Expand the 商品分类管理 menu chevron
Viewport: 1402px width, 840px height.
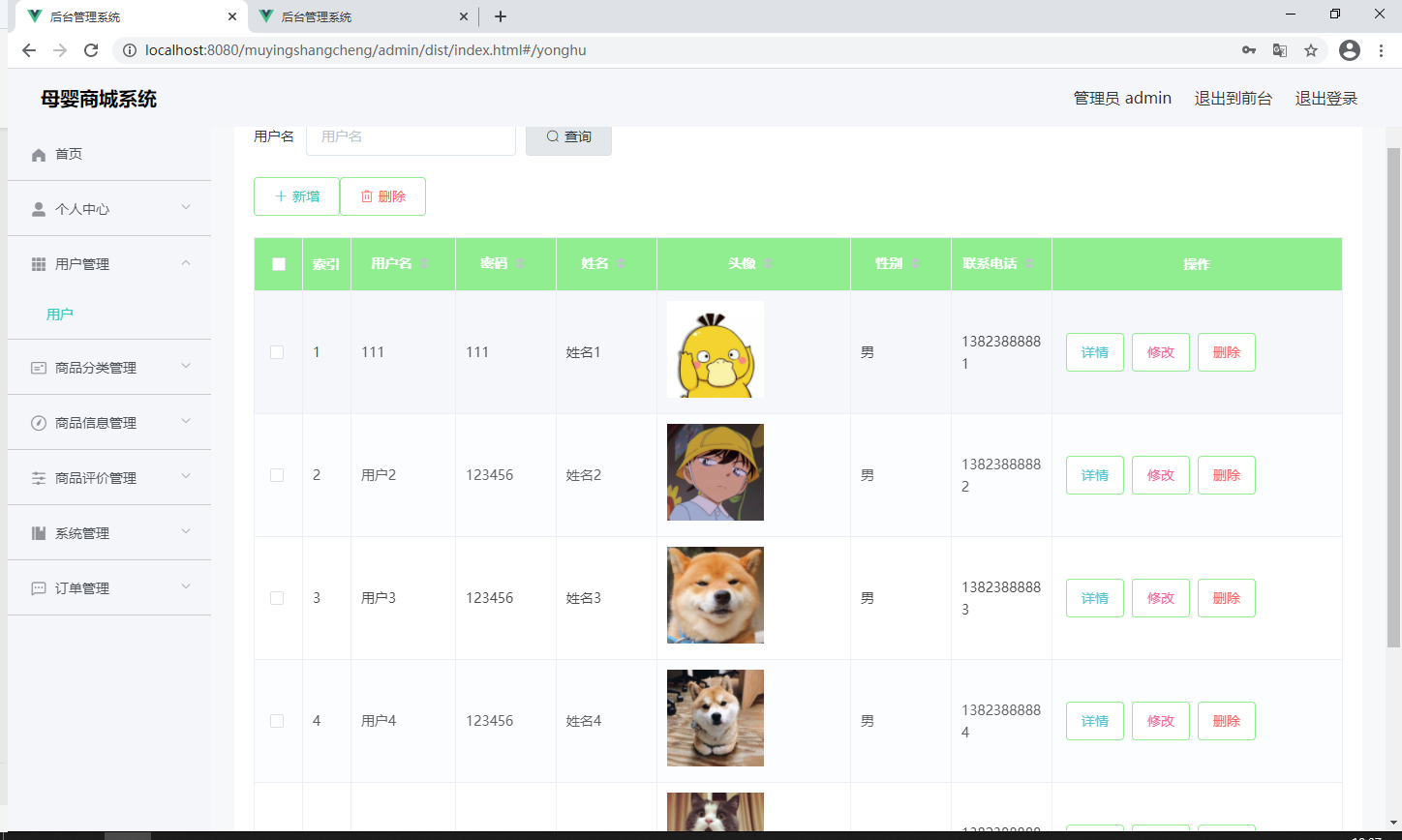186,366
